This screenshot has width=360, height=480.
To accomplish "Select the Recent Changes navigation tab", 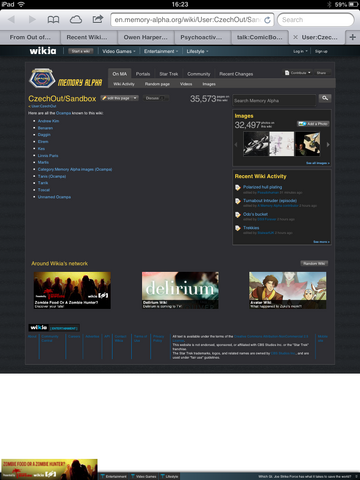I will [236, 74].
